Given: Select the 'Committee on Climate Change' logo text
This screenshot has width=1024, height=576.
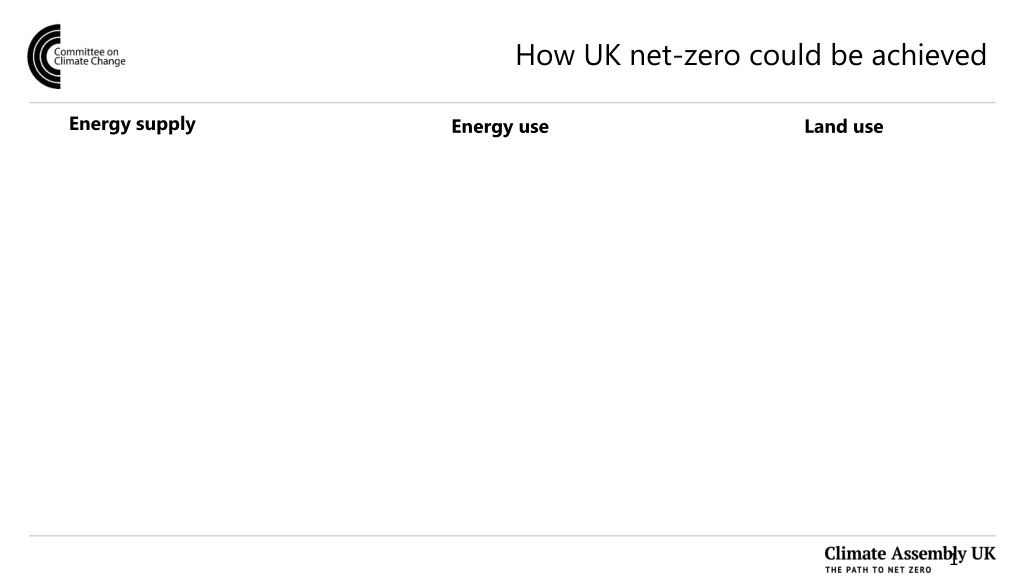Looking at the screenshot, I should [89, 57].
